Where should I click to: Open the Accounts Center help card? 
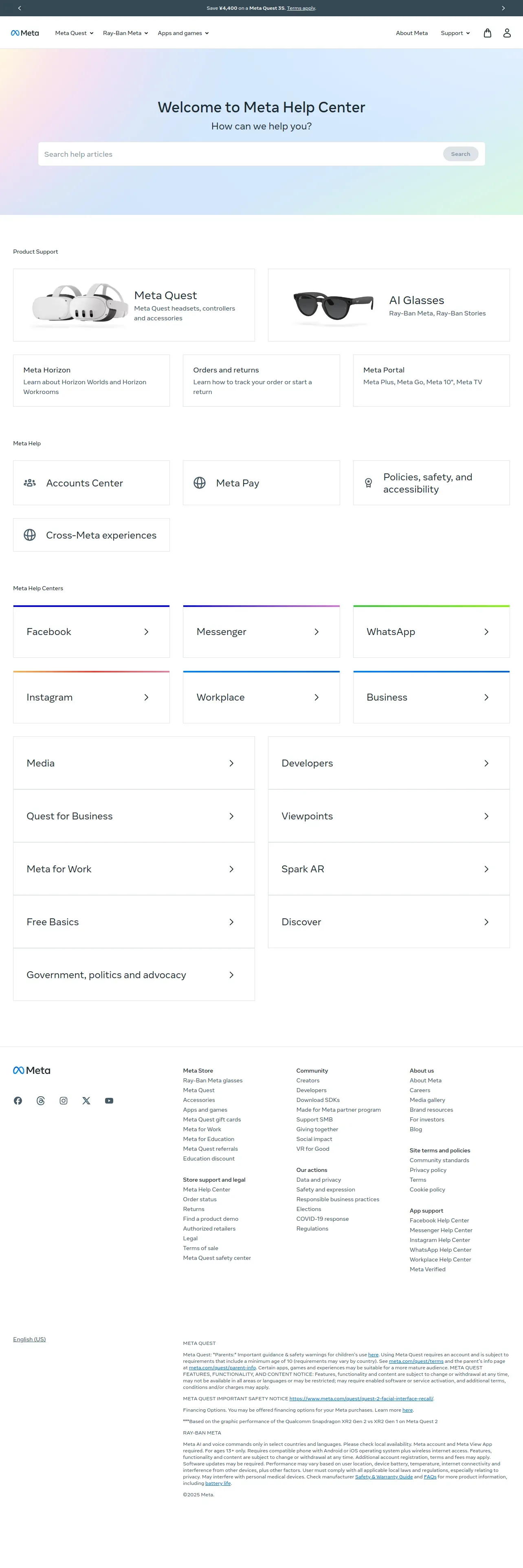[91, 483]
